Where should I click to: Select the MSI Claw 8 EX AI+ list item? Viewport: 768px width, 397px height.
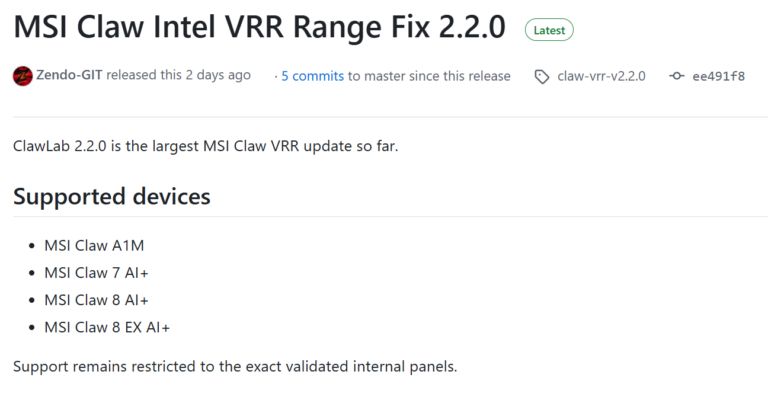click(107, 327)
